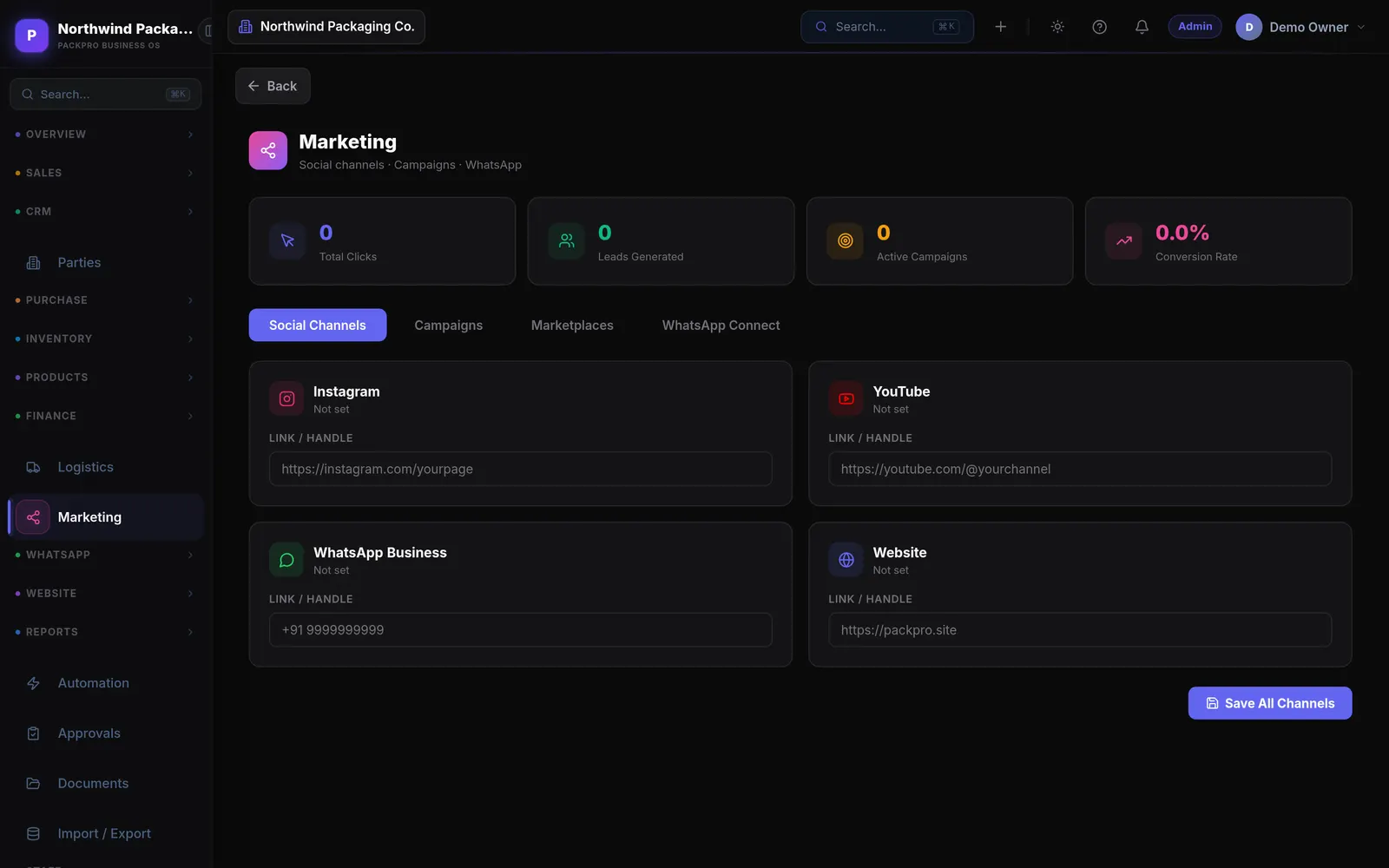Image resolution: width=1389 pixels, height=868 pixels.
Task: Click the Total Clicks cursor icon
Action: pyautogui.click(x=287, y=240)
